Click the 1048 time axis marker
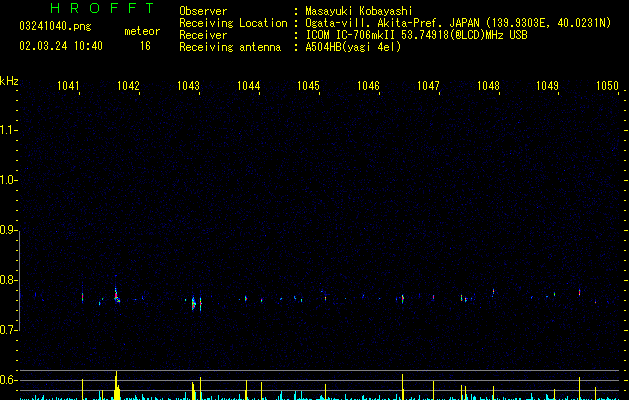Screen dimensions: 629x400 [x=488, y=85]
